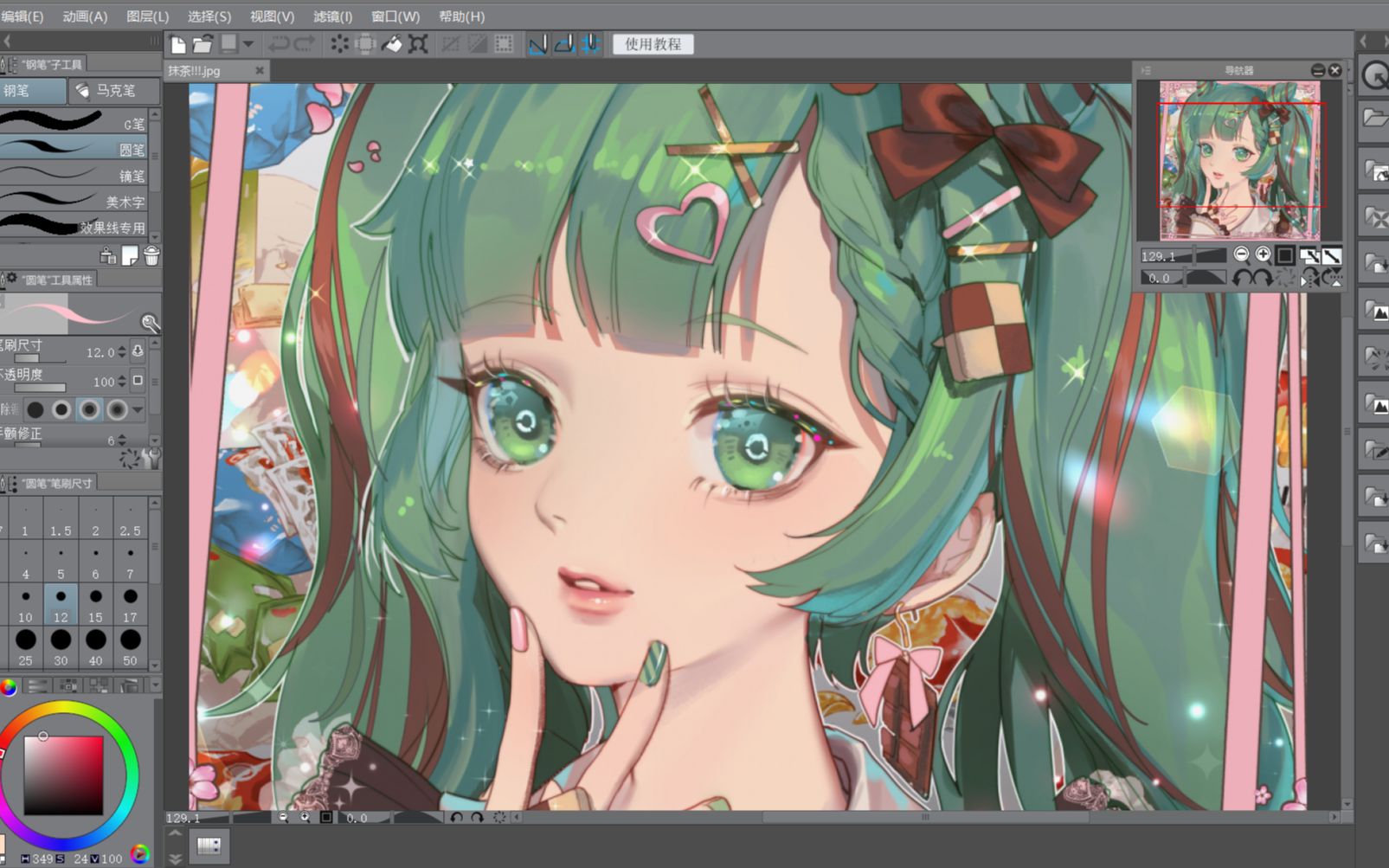Click the Undo arrow in the toolbar
This screenshot has height=868, width=1389.
pos(279,44)
